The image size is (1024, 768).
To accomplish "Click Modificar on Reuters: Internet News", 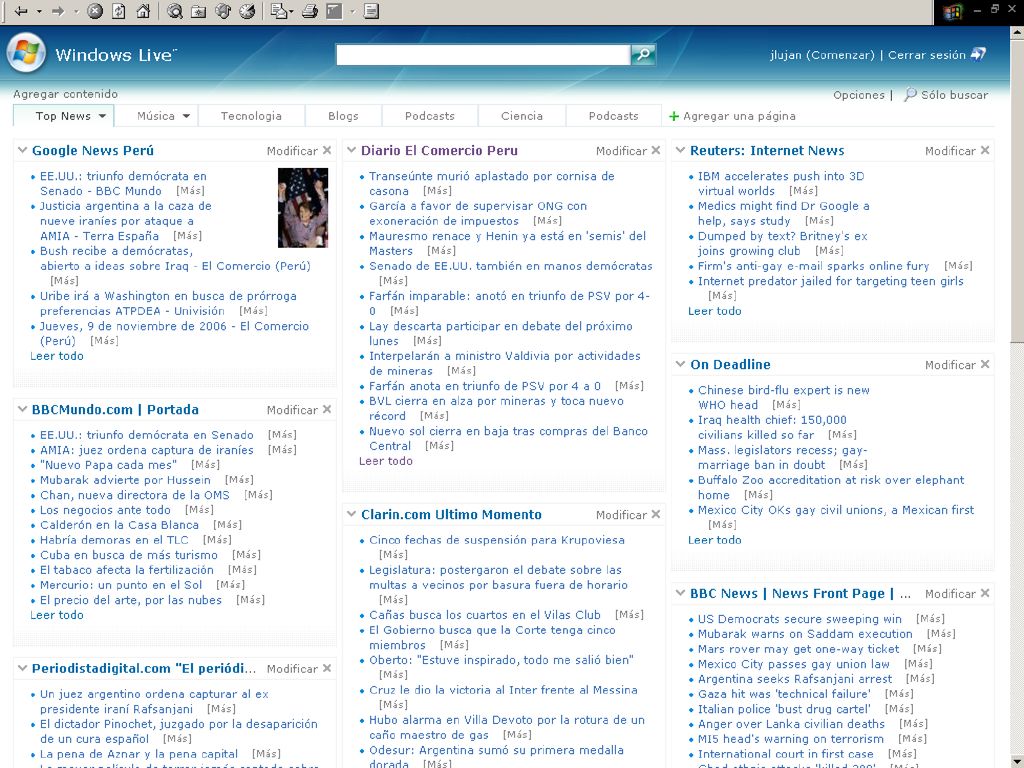I will click(950, 151).
